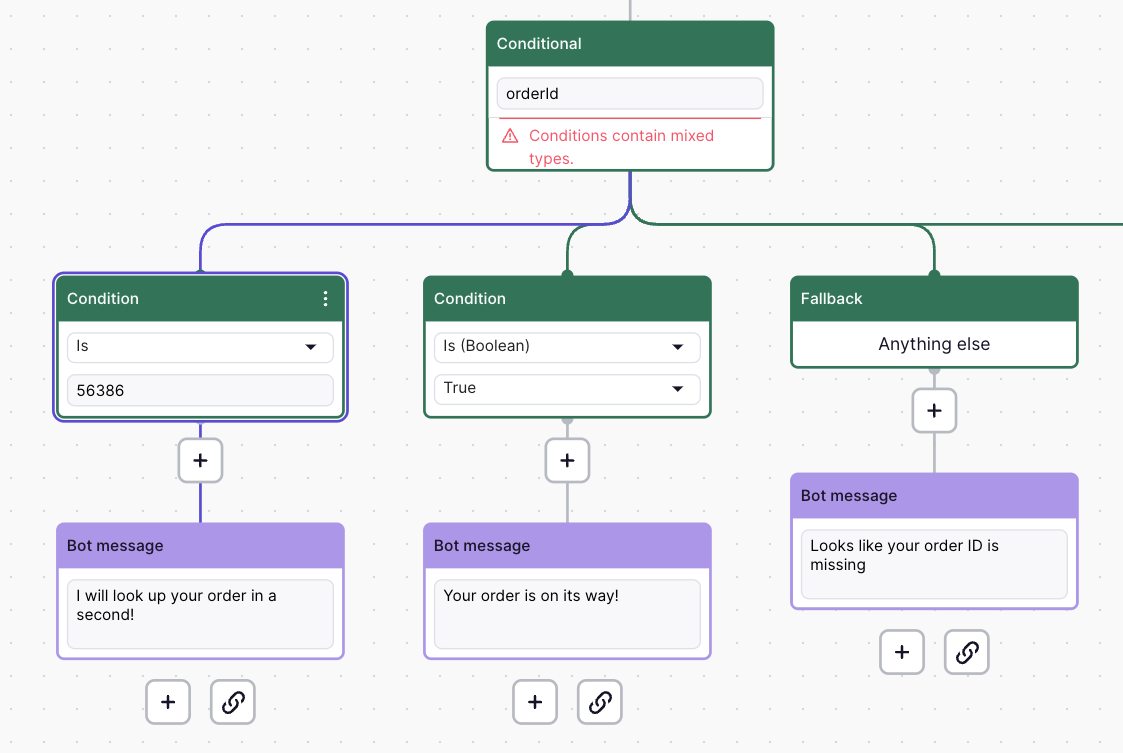Edit the "I will look up your order" message text

pos(200,613)
